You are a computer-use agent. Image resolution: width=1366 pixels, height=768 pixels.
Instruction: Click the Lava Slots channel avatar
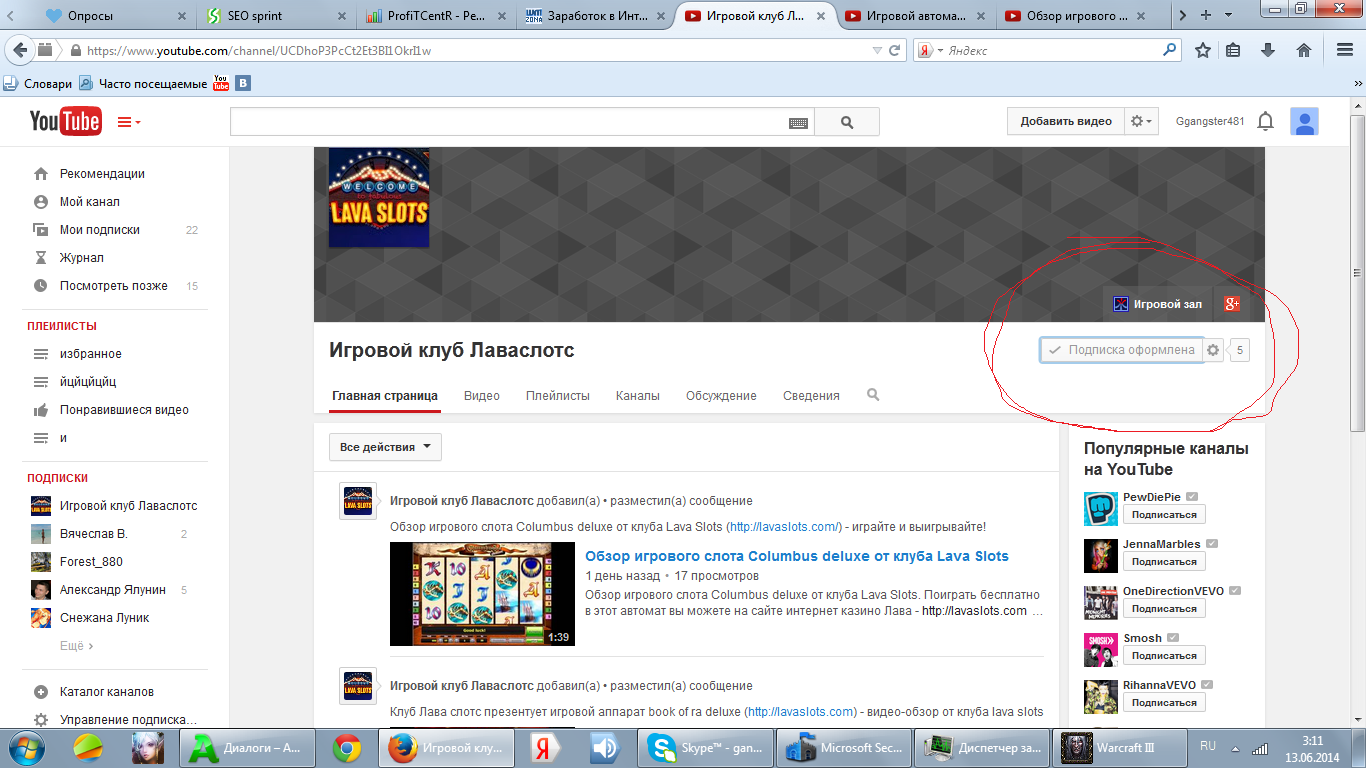[379, 198]
